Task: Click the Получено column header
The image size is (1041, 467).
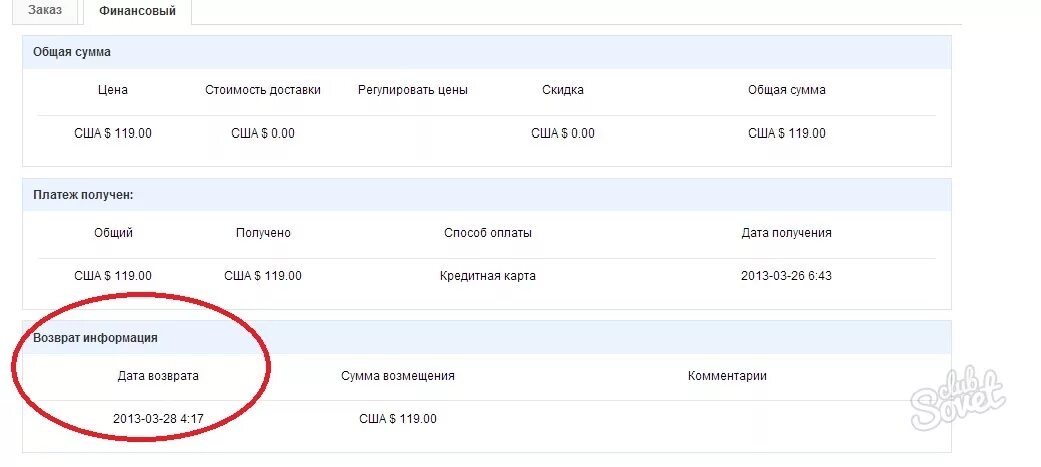Action: [x=263, y=233]
